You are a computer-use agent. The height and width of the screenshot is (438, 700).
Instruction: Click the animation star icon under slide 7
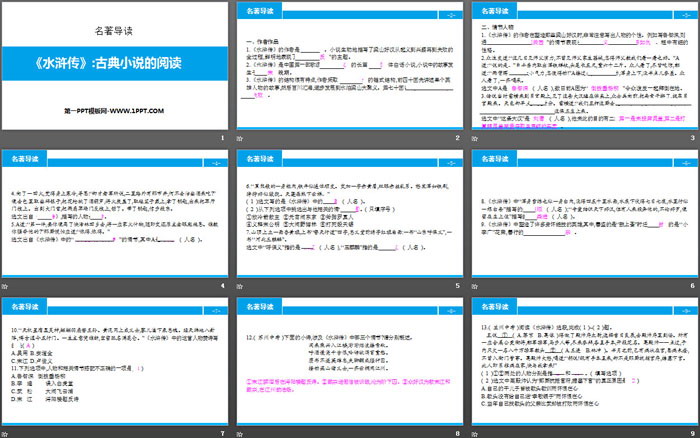(x=4, y=434)
